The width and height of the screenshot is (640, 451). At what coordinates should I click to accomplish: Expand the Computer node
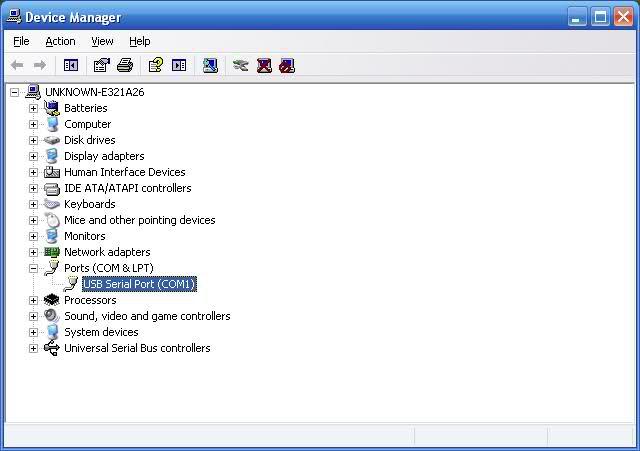(x=33, y=124)
